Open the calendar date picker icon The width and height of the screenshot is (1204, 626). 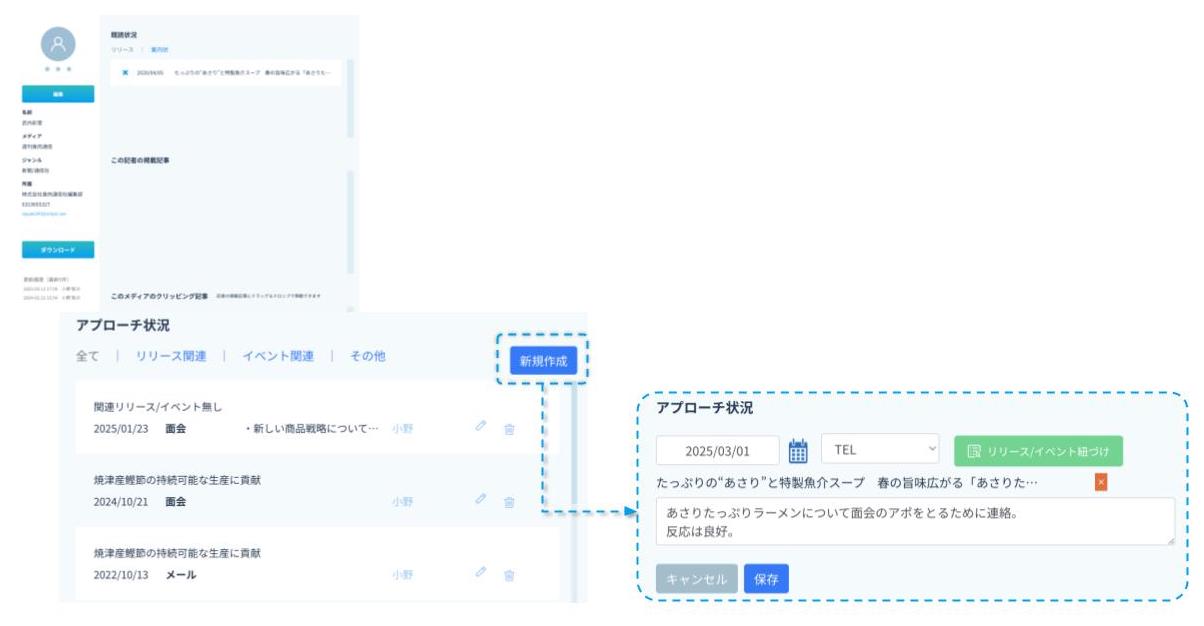[x=798, y=451]
